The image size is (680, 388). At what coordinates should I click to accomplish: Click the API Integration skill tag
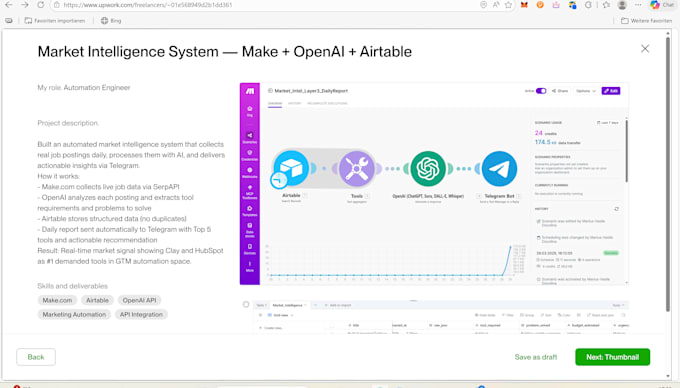[141, 314]
